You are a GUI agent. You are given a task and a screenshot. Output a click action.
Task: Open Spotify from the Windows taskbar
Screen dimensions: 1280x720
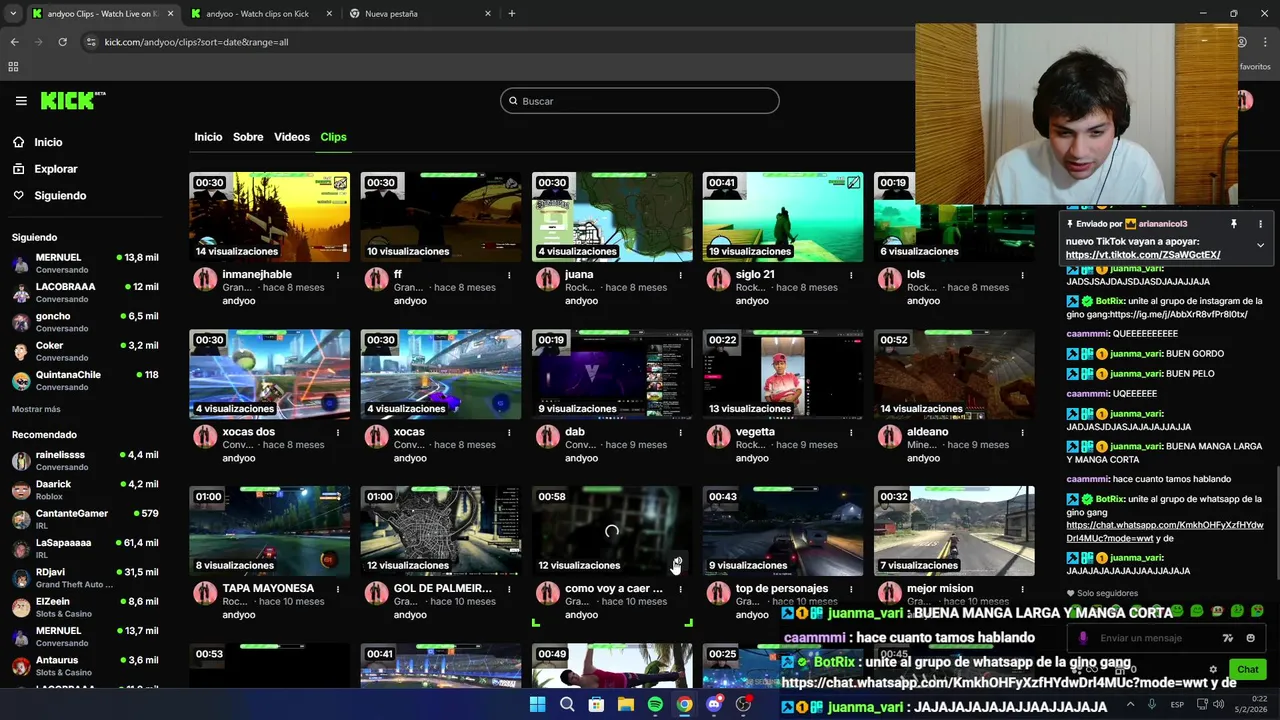coord(655,704)
